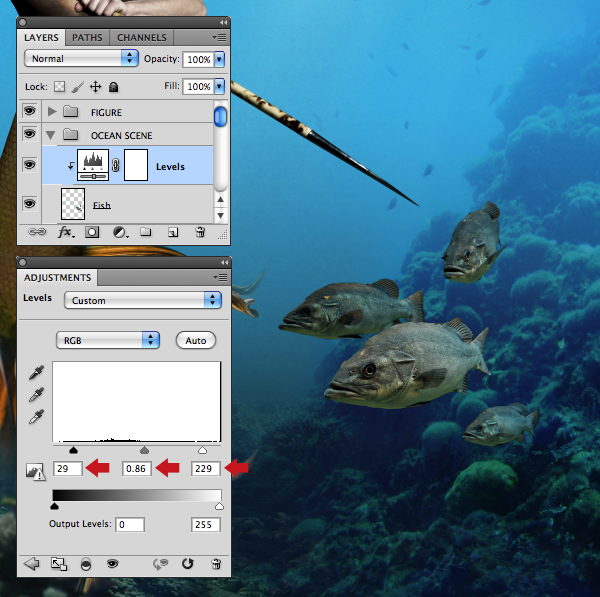The image size is (600, 597).
Task: Click the black input levels slider
Action: click(x=73, y=450)
